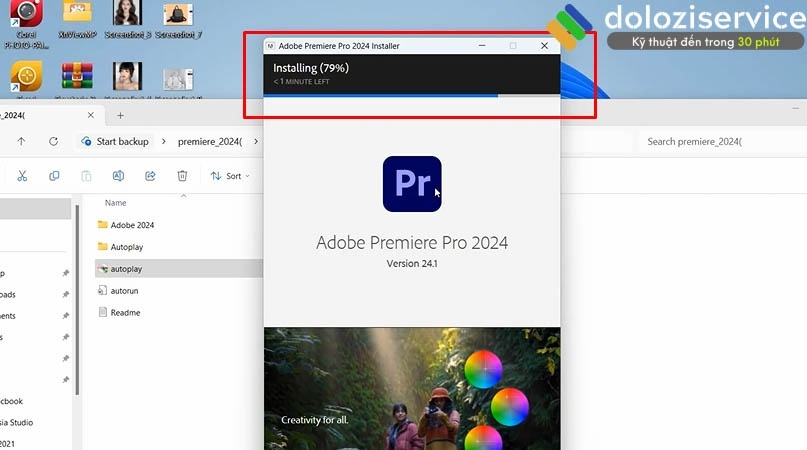Close the Adobe Premiere Pro 2024 Installer
The image size is (807, 450).
point(544,45)
